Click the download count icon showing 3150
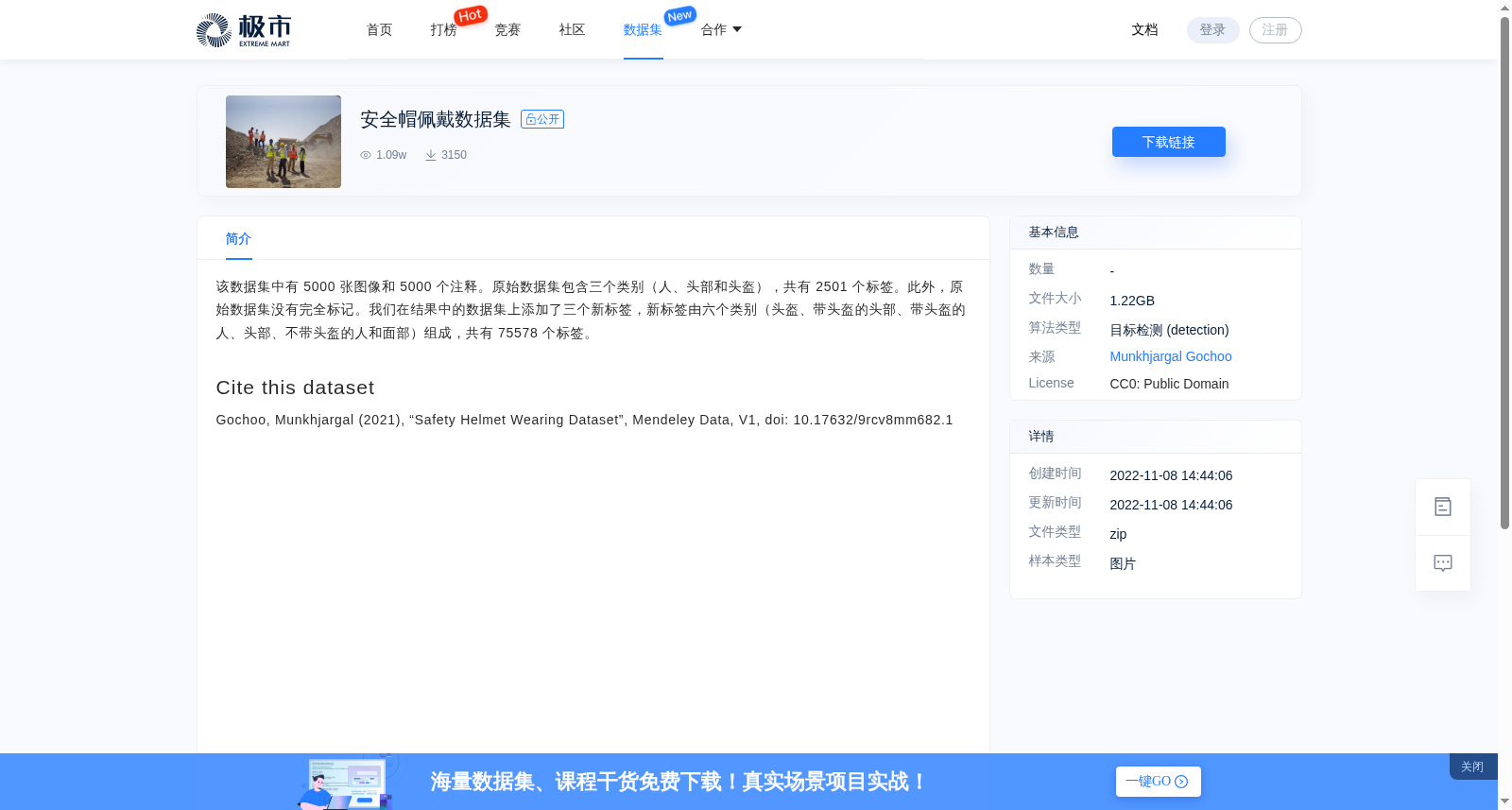 click(431, 155)
